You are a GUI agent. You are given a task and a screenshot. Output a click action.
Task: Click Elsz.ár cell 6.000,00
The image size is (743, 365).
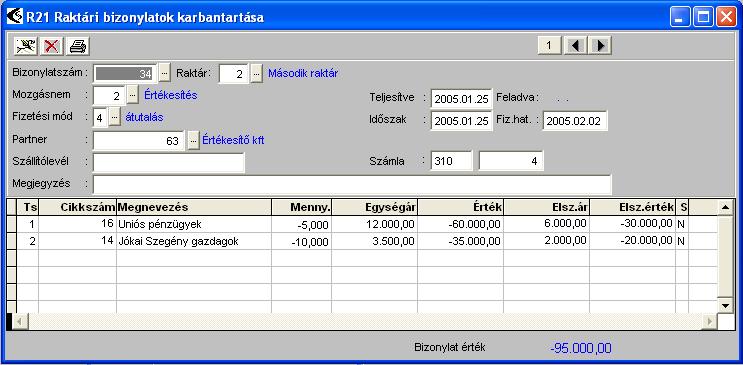(547, 224)
